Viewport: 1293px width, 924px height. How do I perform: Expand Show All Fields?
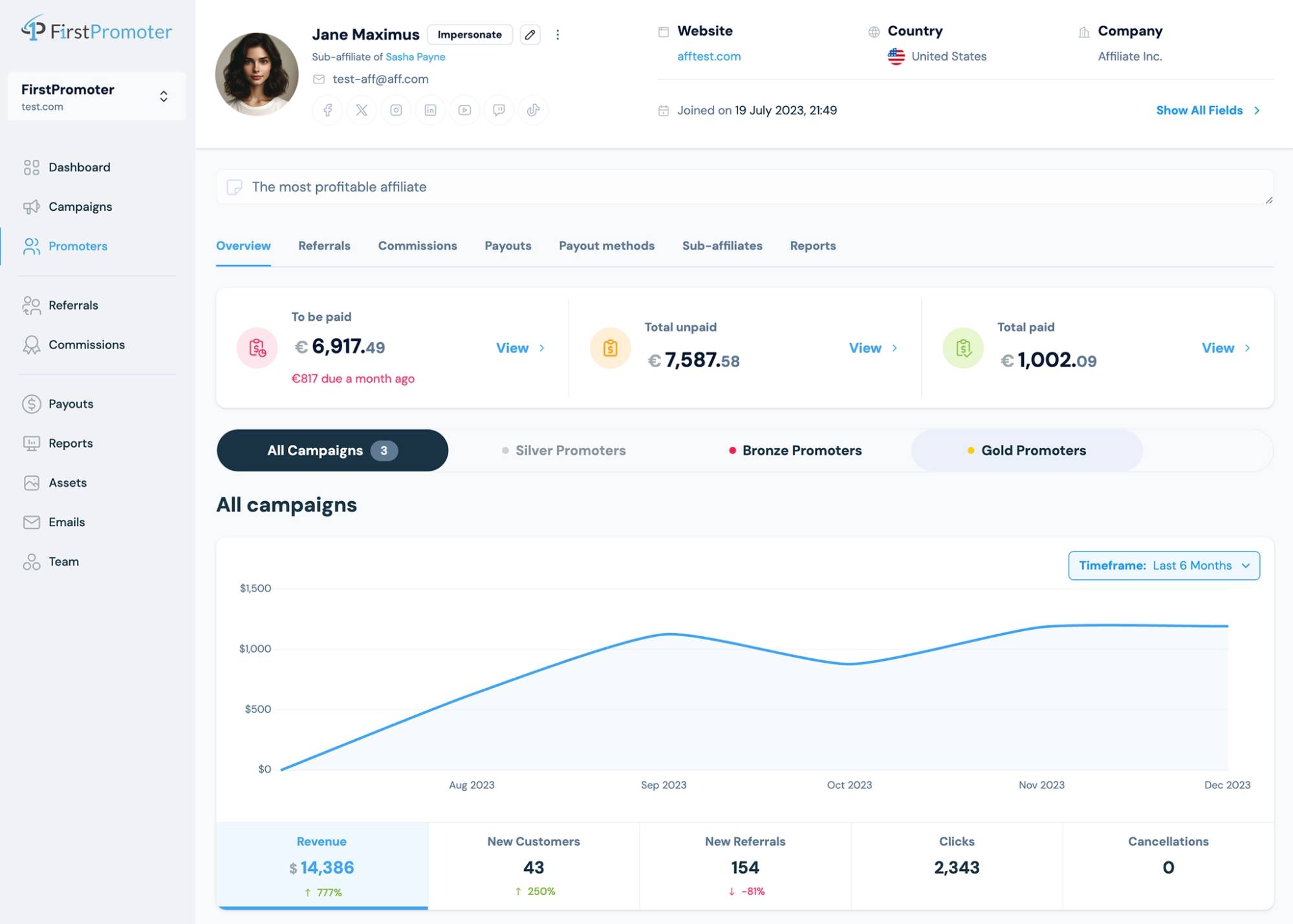point(1199,110)
